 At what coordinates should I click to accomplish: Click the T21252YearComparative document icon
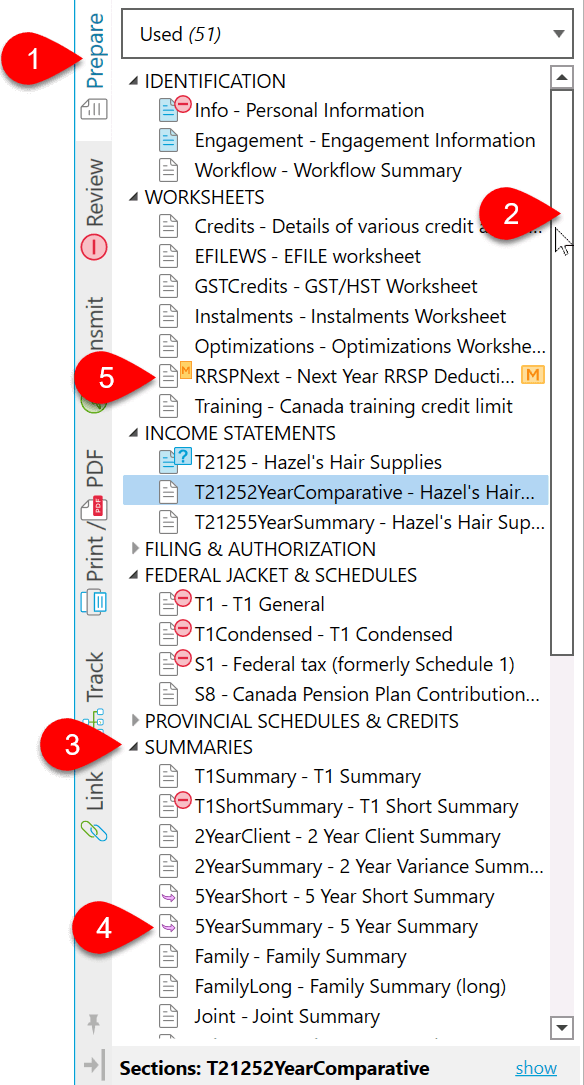[x=170, y=491]
